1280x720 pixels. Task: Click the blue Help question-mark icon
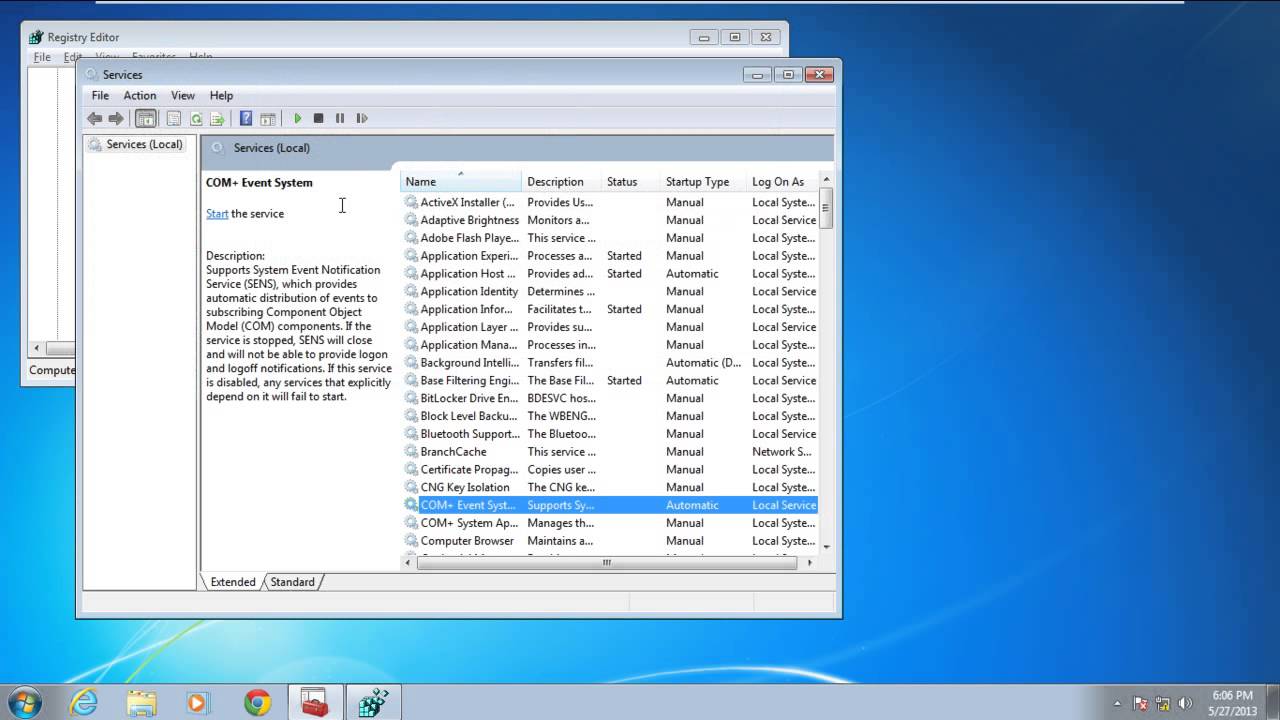pyautogui.click(x=246, y=118)
